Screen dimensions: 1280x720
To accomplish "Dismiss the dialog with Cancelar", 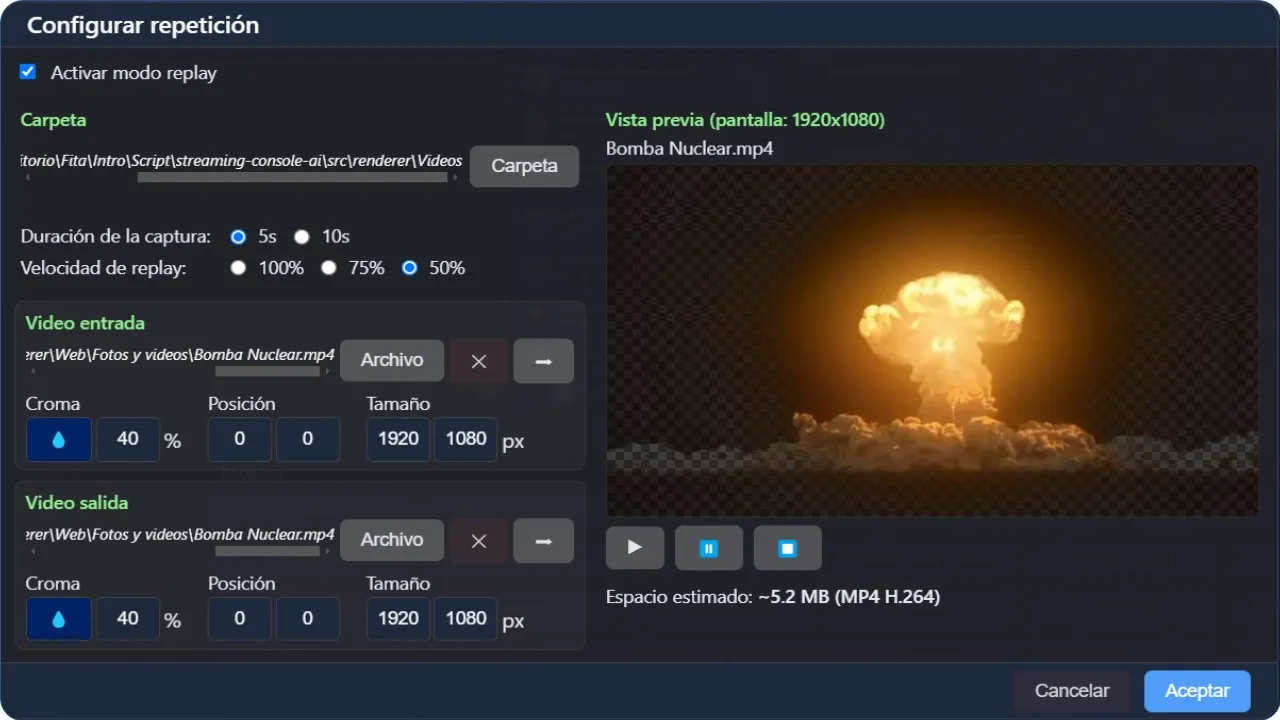I will tap(1072, 690).
